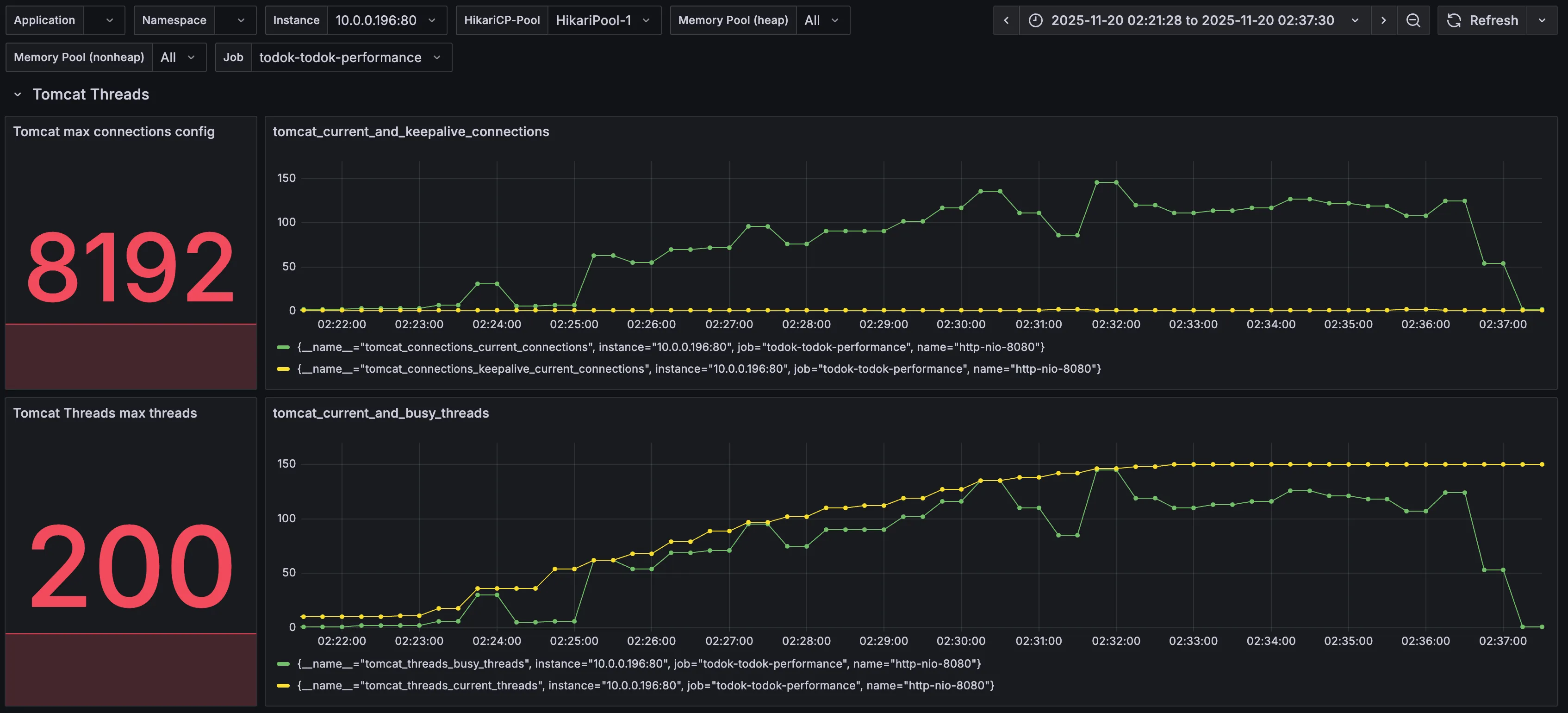The image size is (1568, 713).
Task: Open Memory Pool (nonheap) All dropdown
Action: pyautogui.click(x=178, y=57)
